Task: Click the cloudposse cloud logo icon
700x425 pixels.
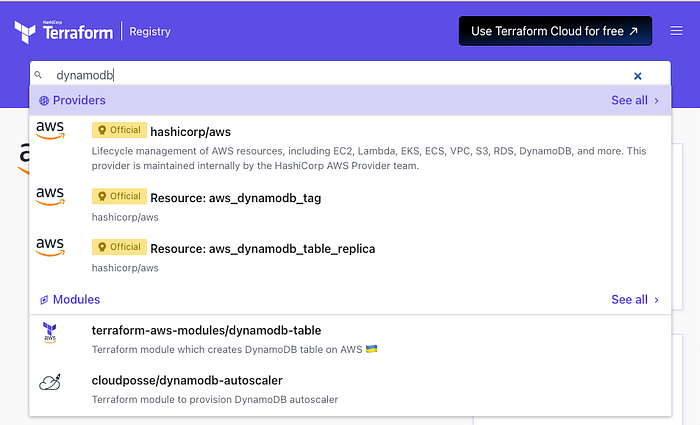Action: 50,383
